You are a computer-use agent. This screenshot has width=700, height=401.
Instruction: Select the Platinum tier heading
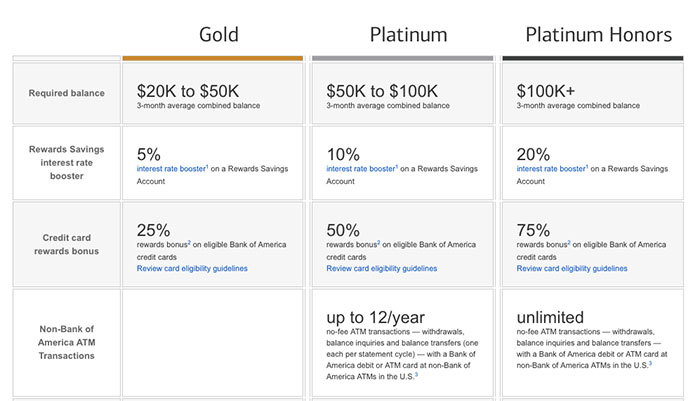pos(408,35)
